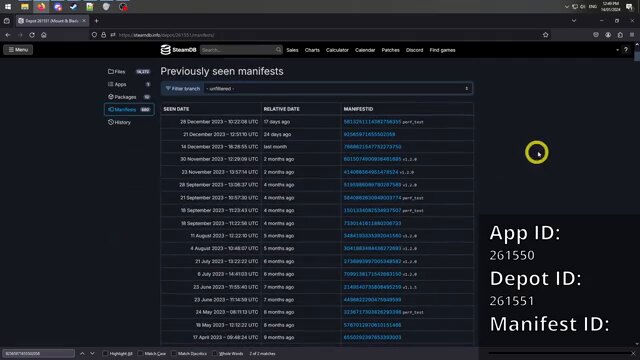Viewport: 640px width, 360px height.
Task: Open the Filter branch dropdown
Action: [338, 89]
